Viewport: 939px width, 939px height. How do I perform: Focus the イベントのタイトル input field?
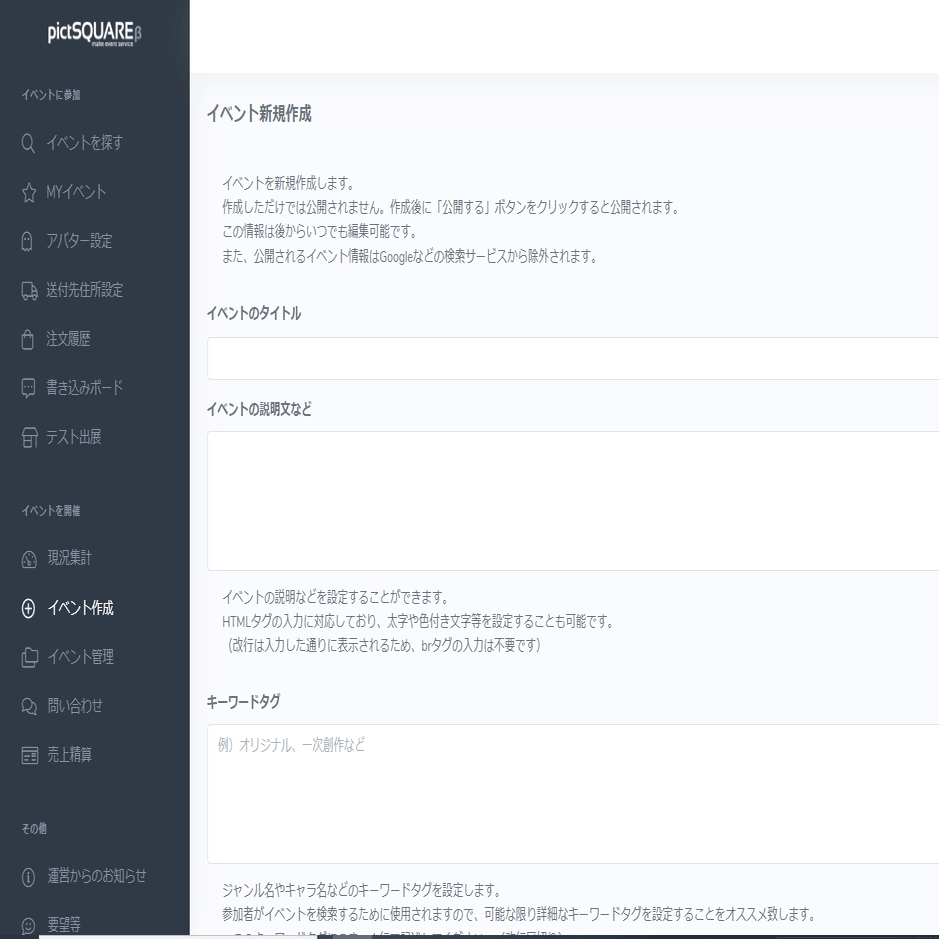click(573, 358)
